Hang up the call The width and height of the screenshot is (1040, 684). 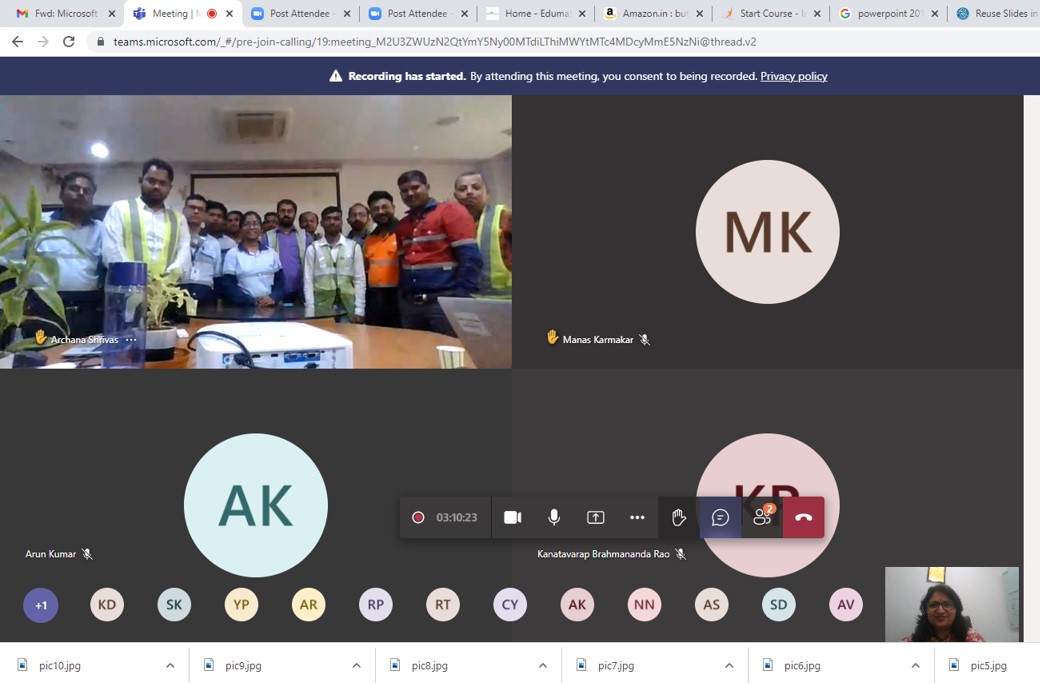click(803, 517)
